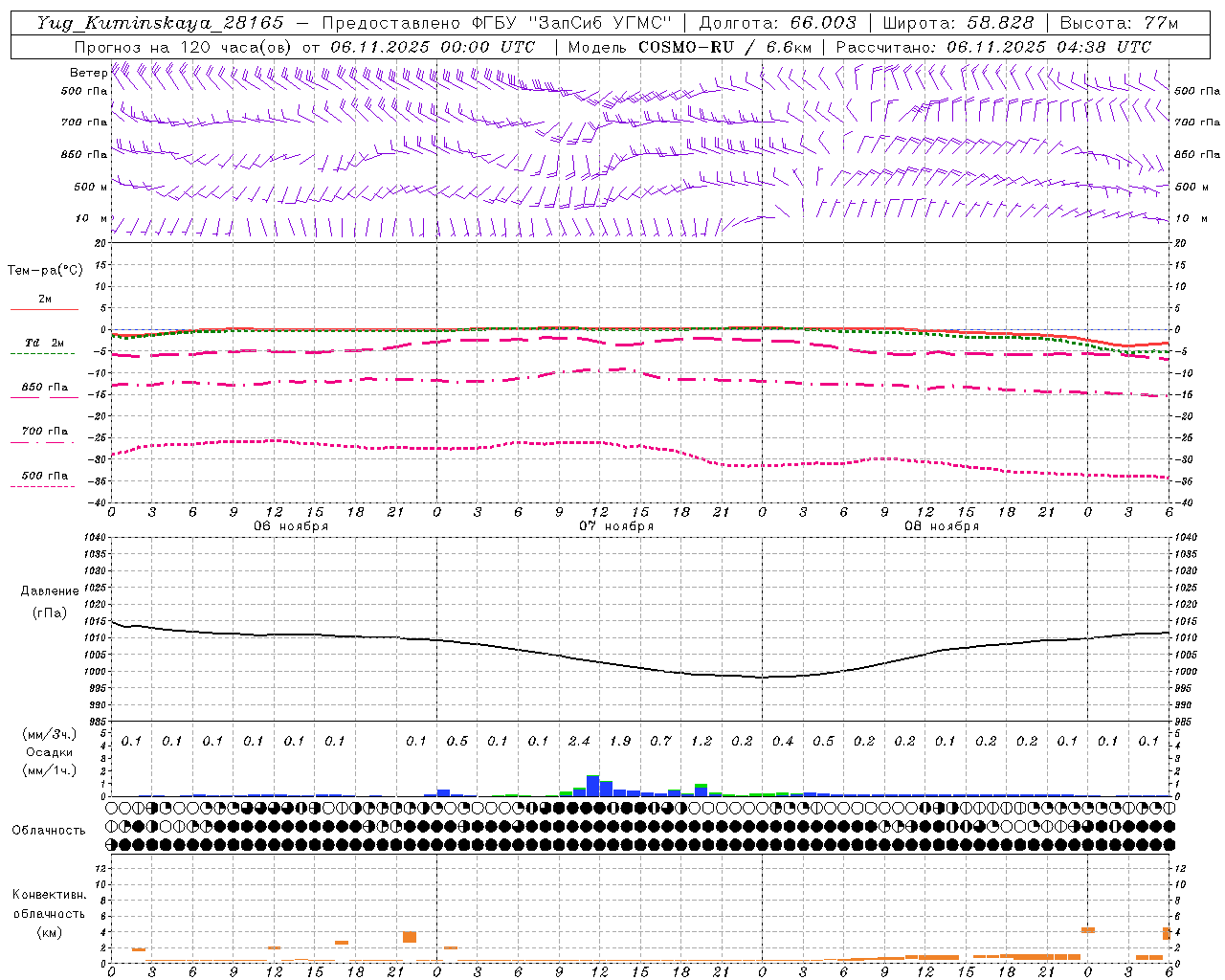
Task: Click the Модель COSMO-RU / 6.6км label
Action: tap(690, 47)
